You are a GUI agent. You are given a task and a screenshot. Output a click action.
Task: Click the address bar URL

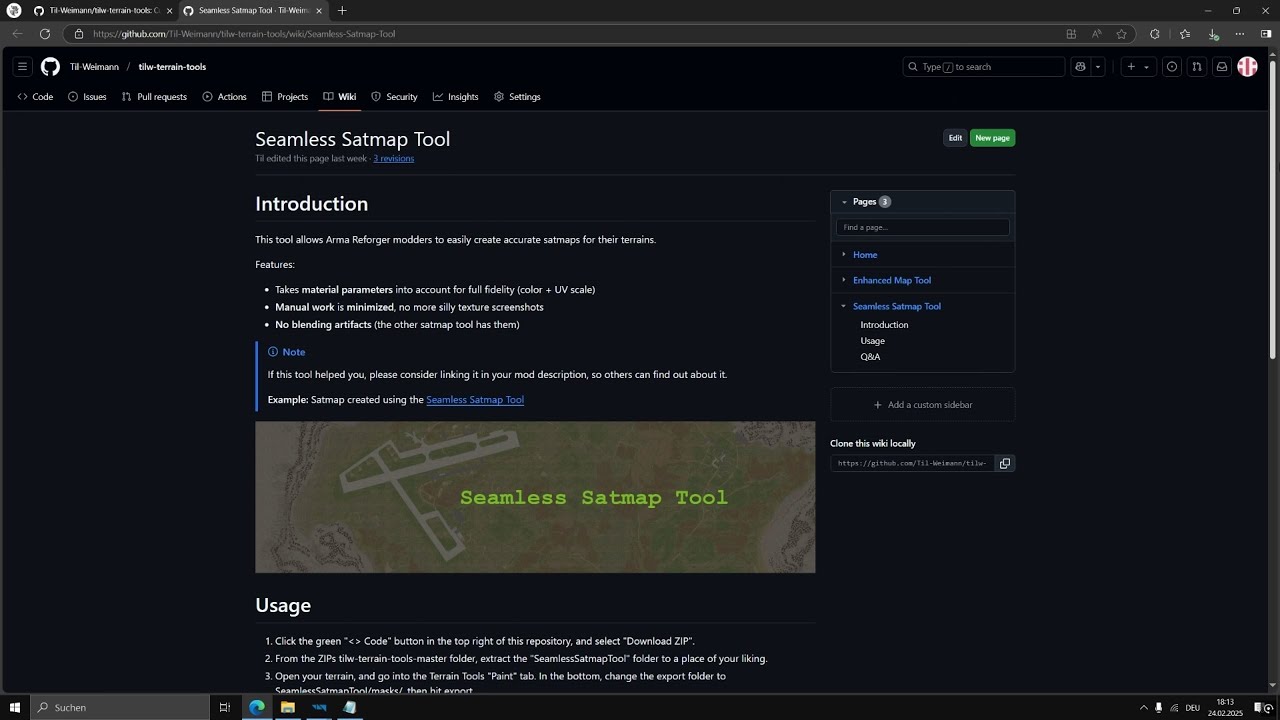(244, 34)
